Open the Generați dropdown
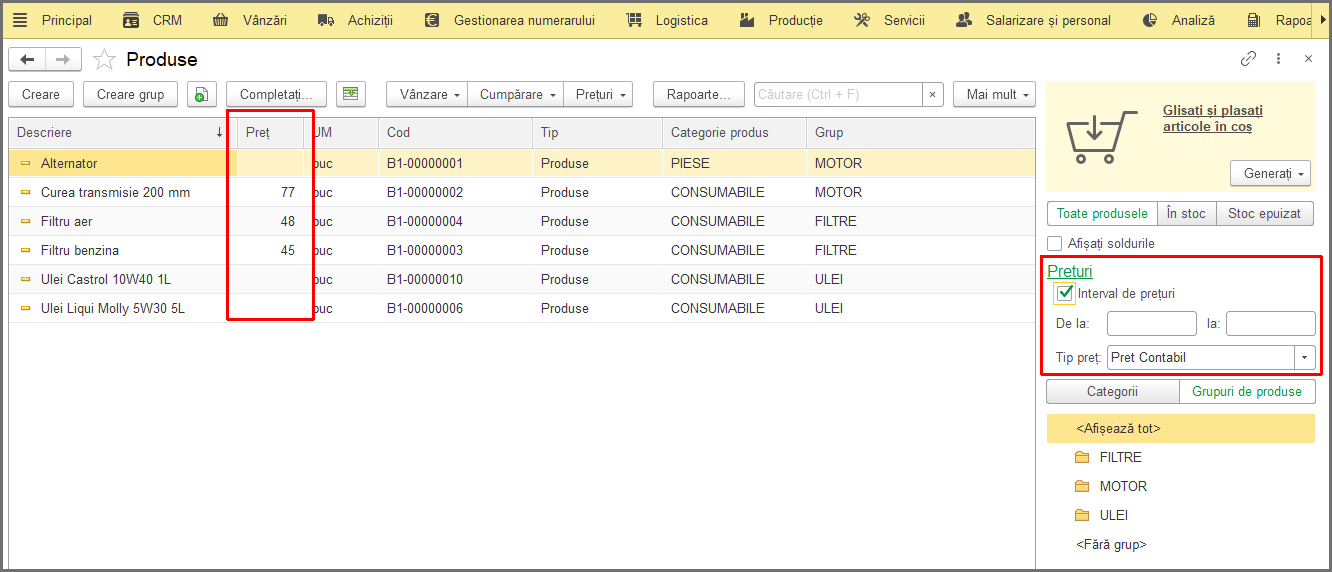The image size is (1332, 572). tap(1271, 173)
